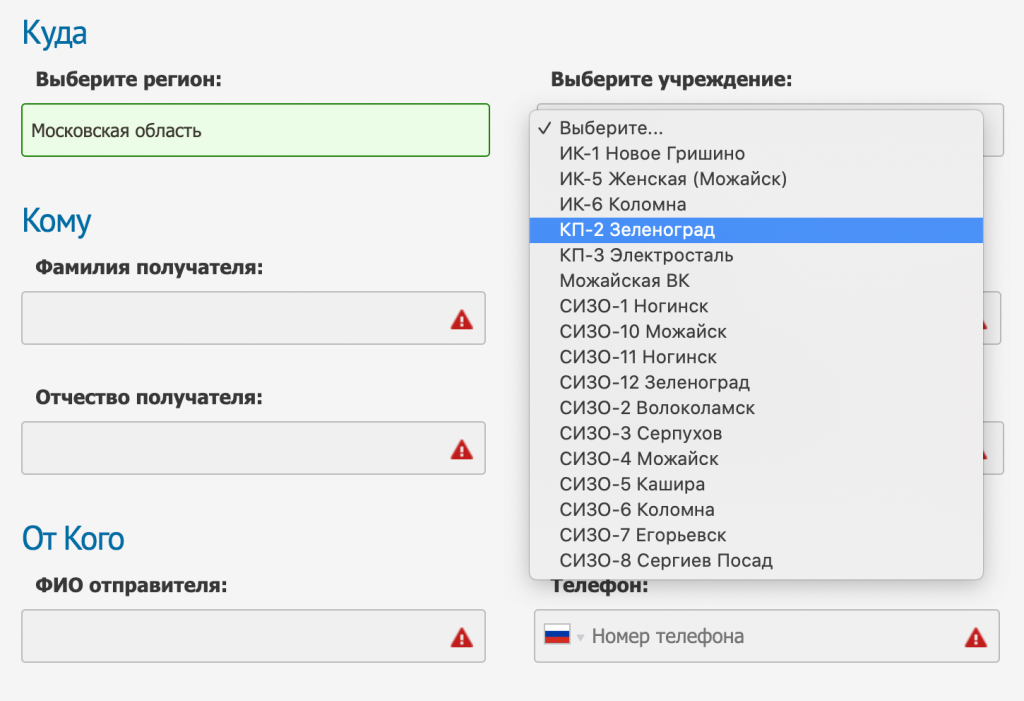
Task: Pick СИЗО-1 Ногинск from list
Action: pos(634,306)
